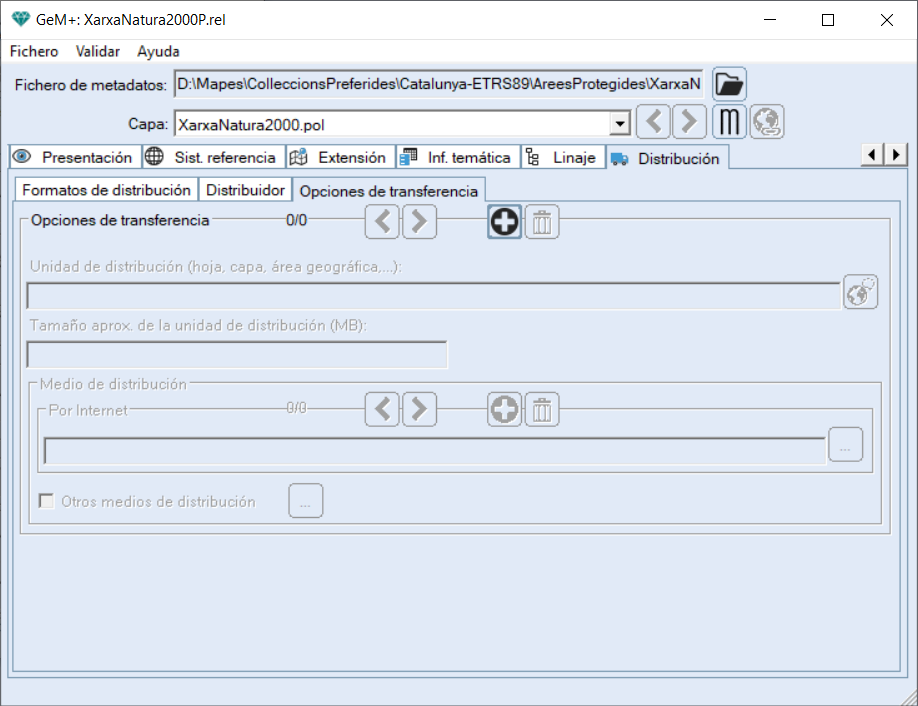
Task: Click ellipsis button next to Otros medios
Action: coord(306,502)
